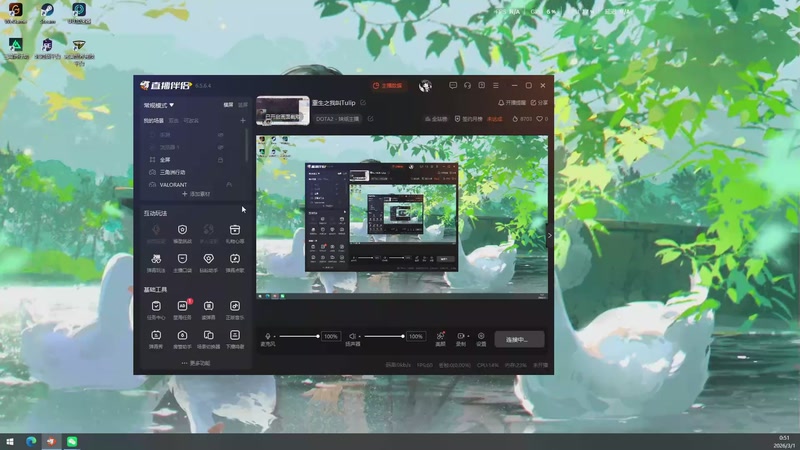Open the user avatar in title bar
The height and width of the screenshot is (450, 800).
pyautogui.click(x=425, y=86)
